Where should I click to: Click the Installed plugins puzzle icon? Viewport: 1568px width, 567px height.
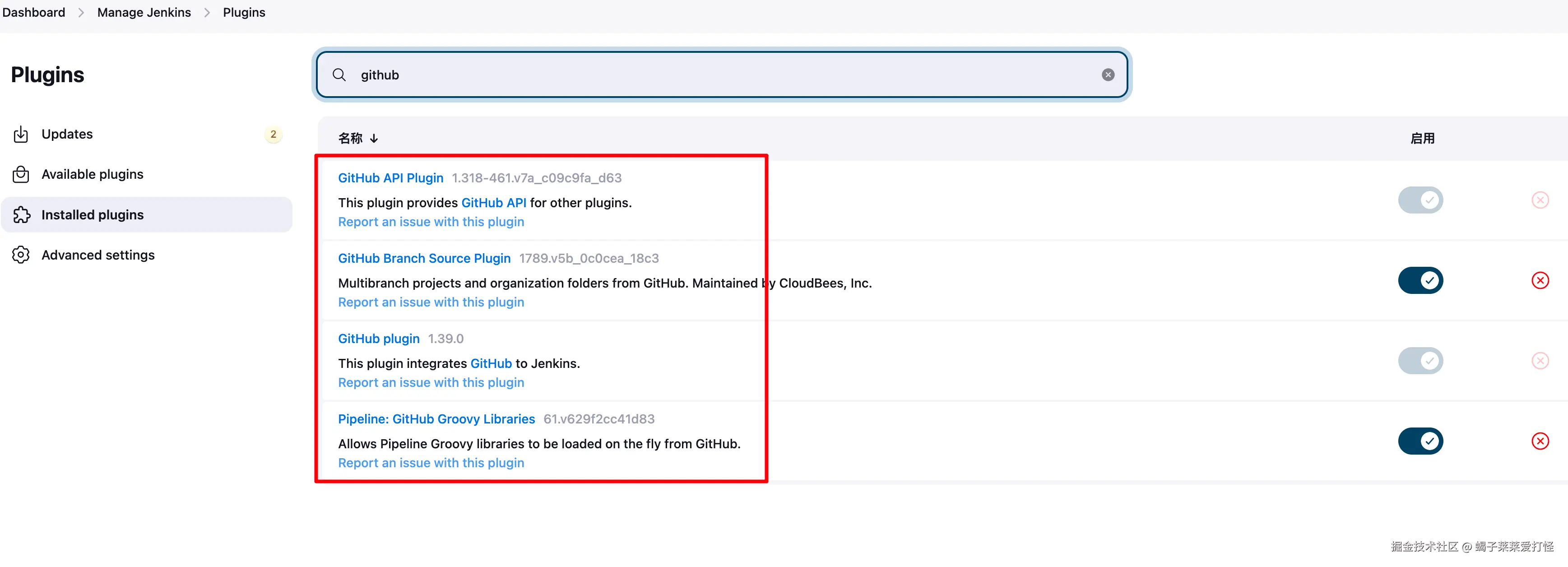point(21,214)
